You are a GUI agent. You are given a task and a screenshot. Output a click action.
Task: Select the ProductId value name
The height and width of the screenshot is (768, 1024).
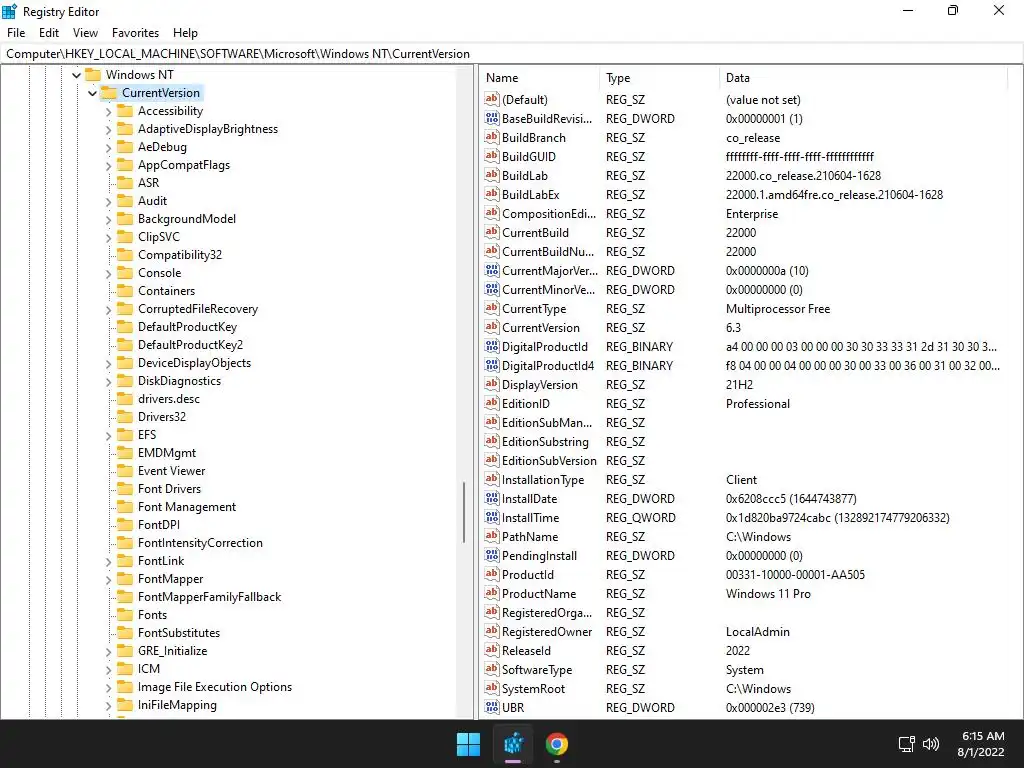pos(528,575)
